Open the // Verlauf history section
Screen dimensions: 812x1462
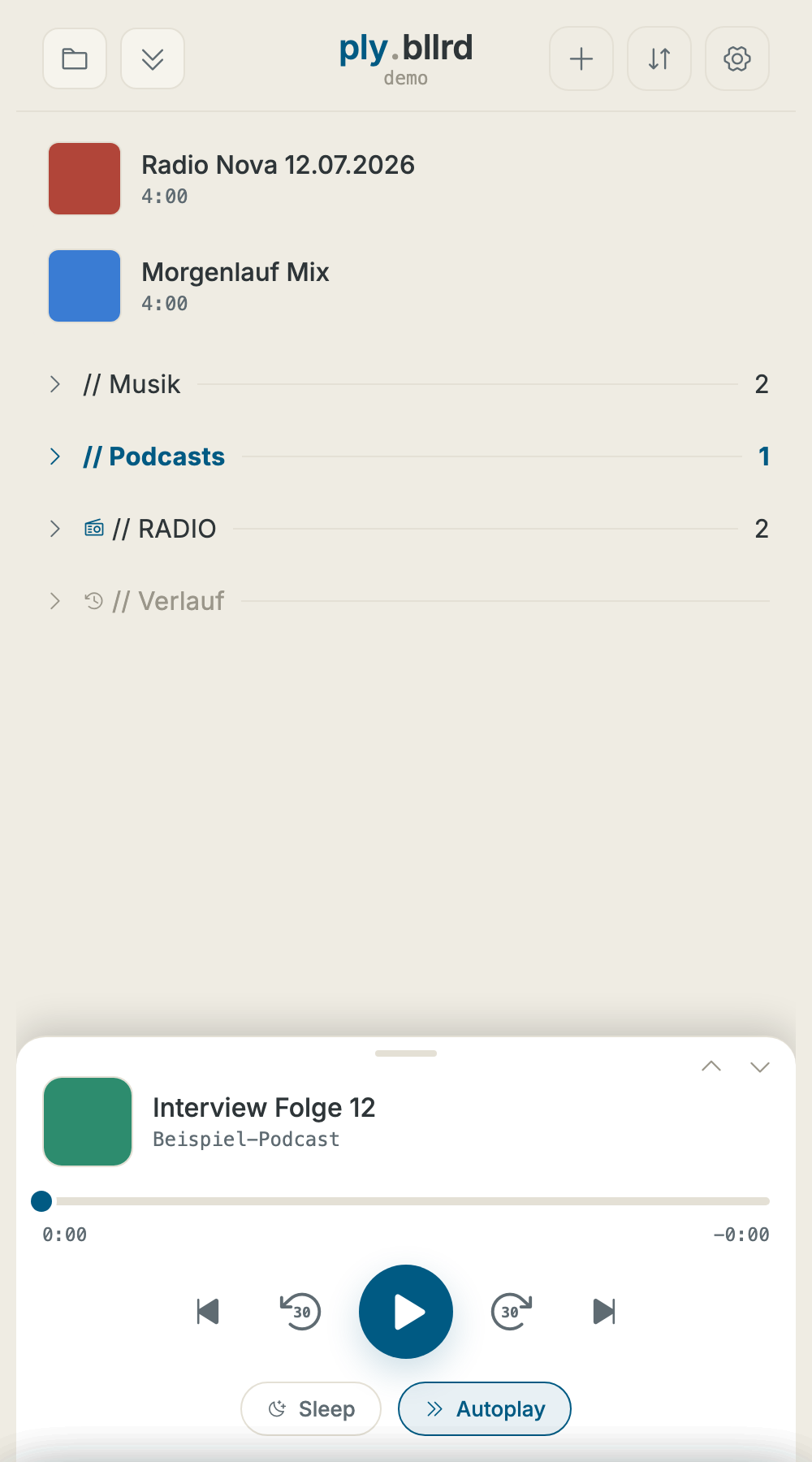coord(406,601)
